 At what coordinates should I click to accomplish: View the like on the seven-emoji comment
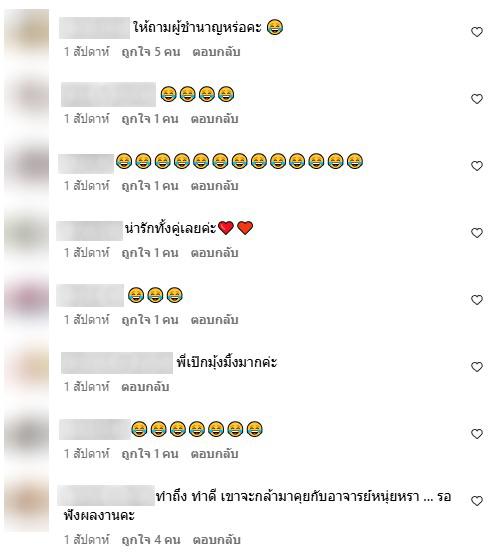tap(150, 454)
